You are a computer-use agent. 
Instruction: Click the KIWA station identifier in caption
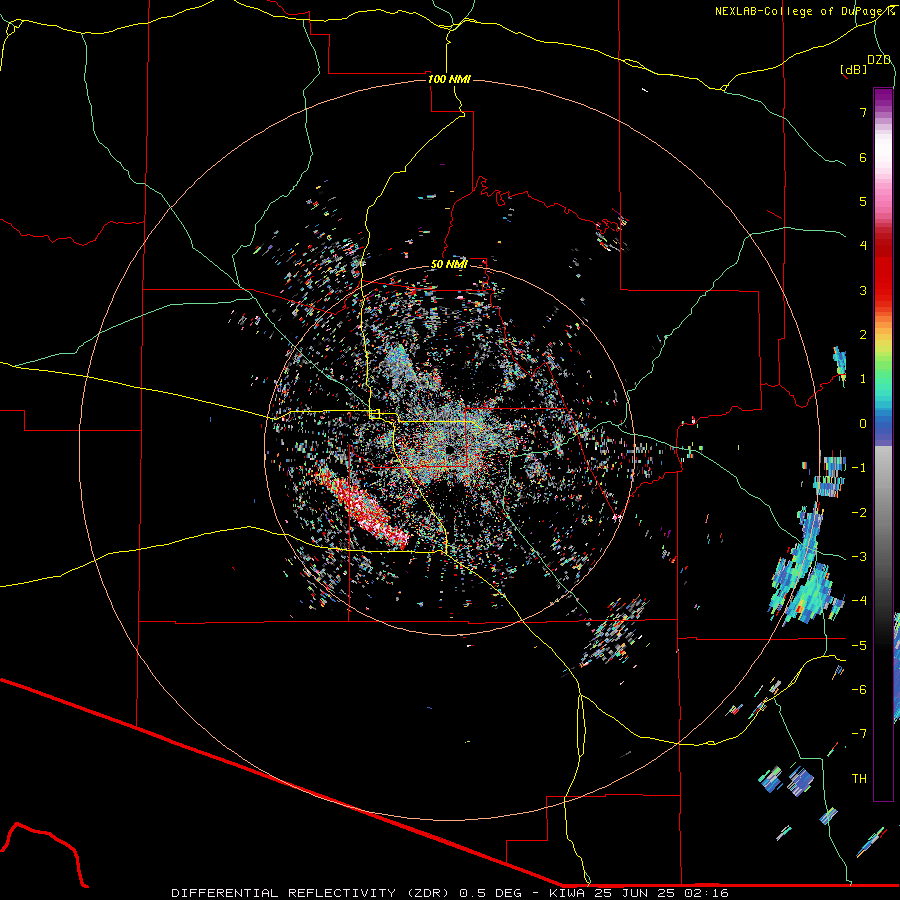568,893
